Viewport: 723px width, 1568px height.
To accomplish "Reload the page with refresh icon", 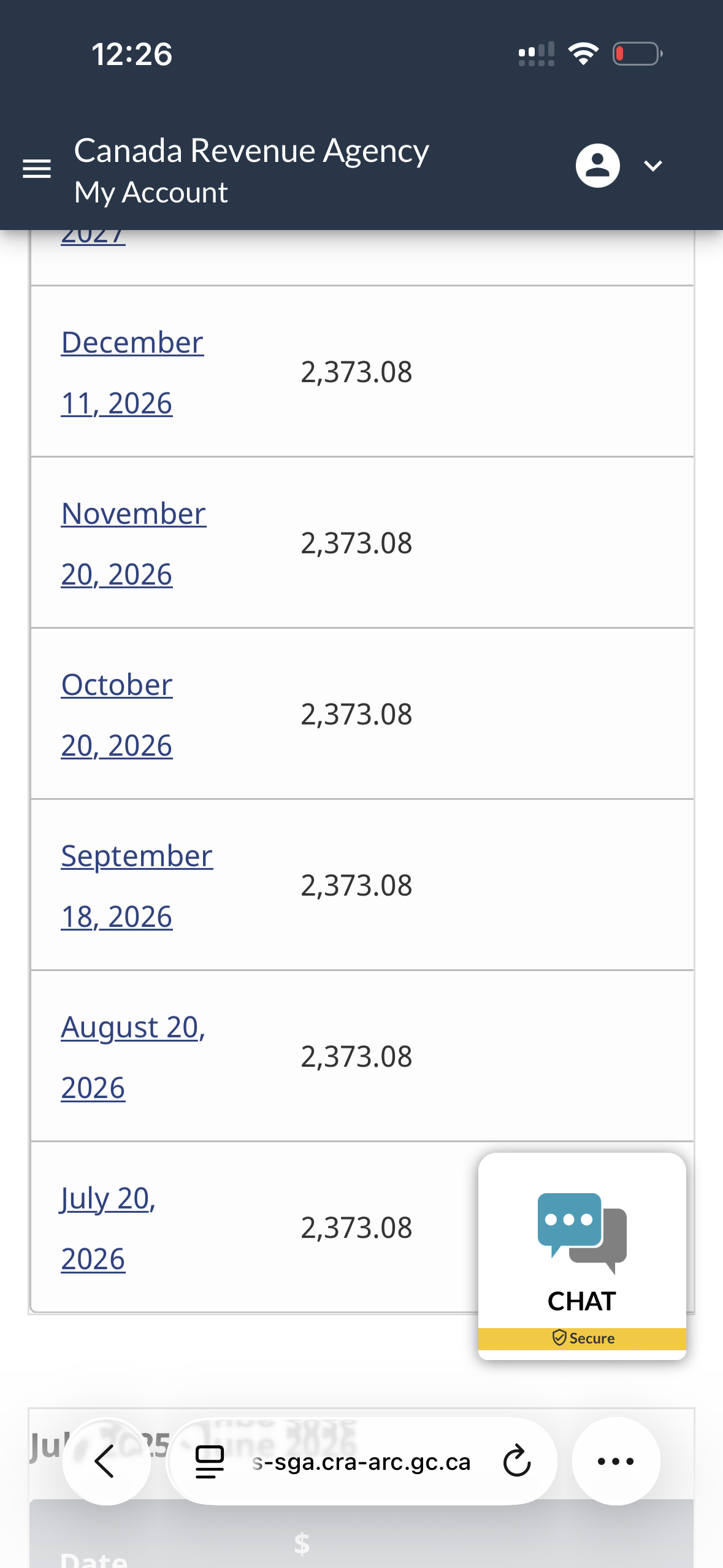I will (x=517, y=1461).
